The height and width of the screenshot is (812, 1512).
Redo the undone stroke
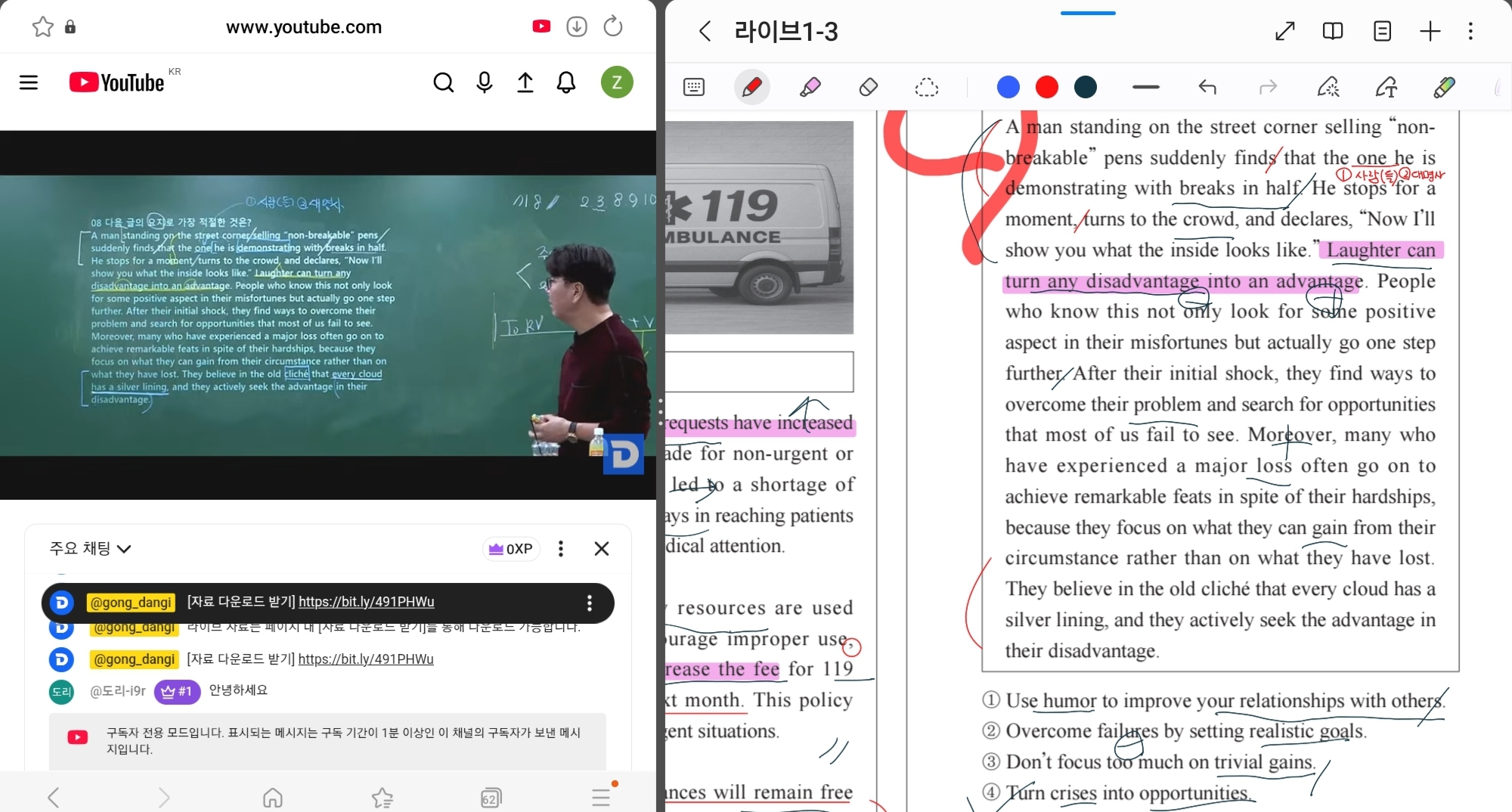(x=1268, y=87)
